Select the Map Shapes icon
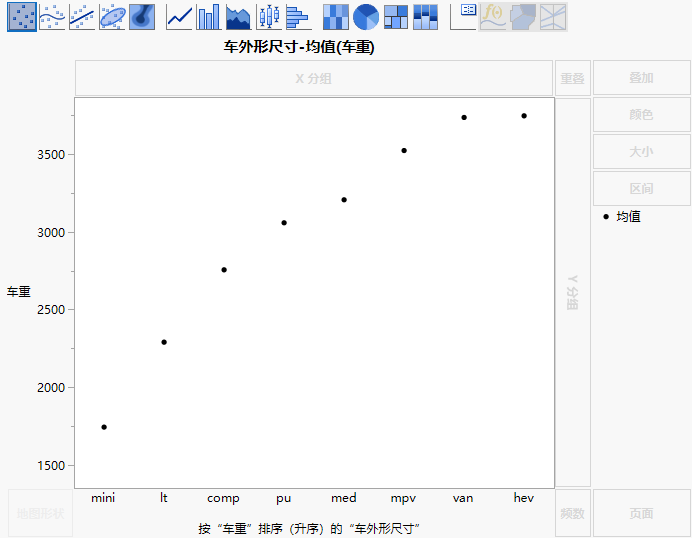Screen dimensions: 692x538 [523, 17]
